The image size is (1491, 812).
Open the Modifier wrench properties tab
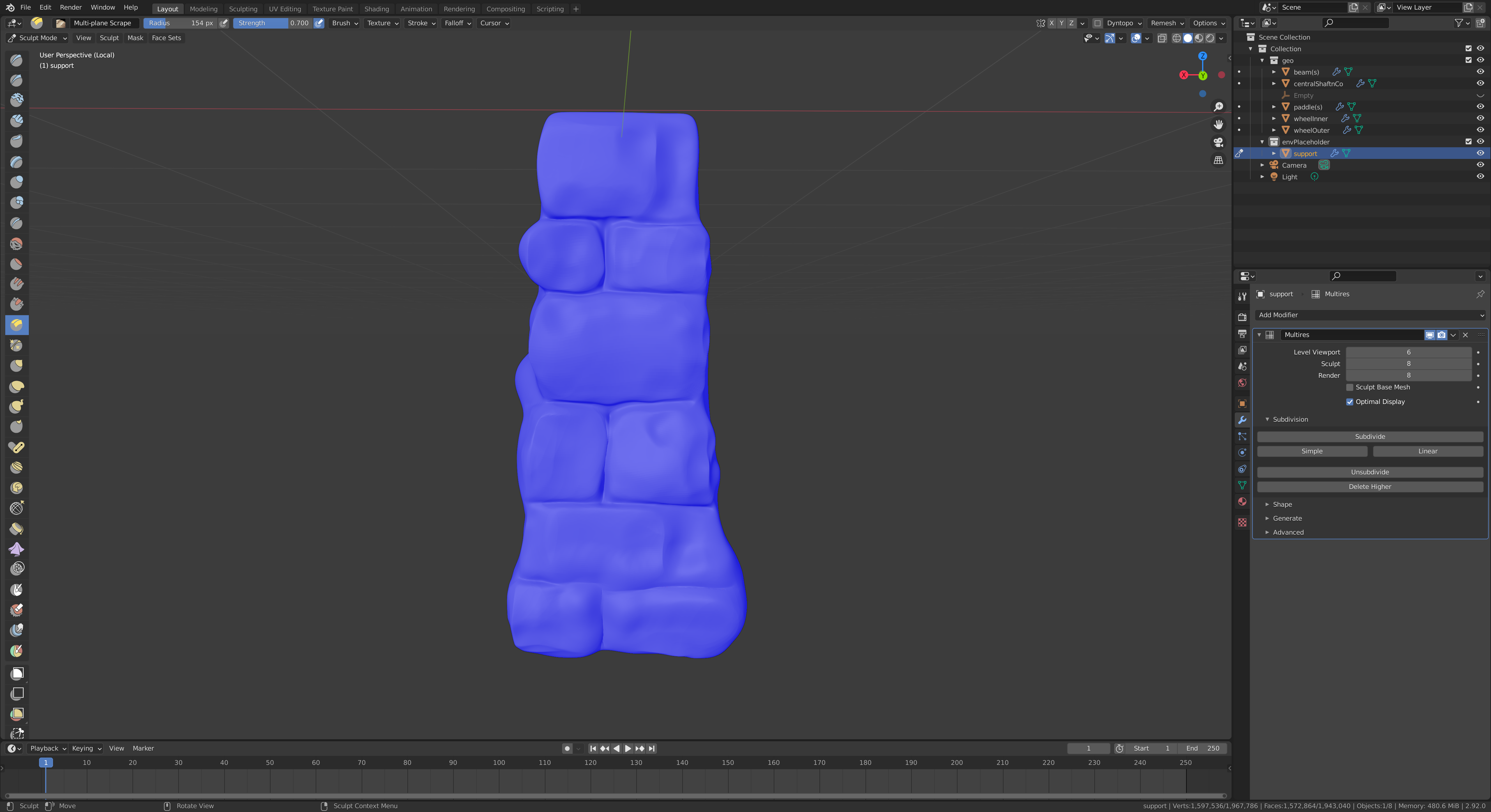[1242, 420]
